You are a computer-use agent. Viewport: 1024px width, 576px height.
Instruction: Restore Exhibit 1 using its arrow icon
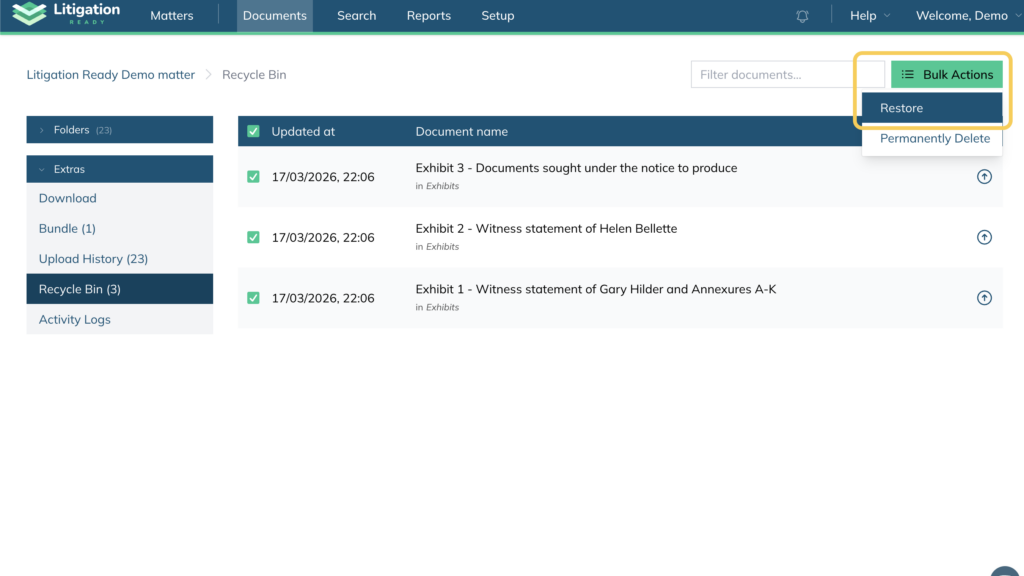pos(984,298)
